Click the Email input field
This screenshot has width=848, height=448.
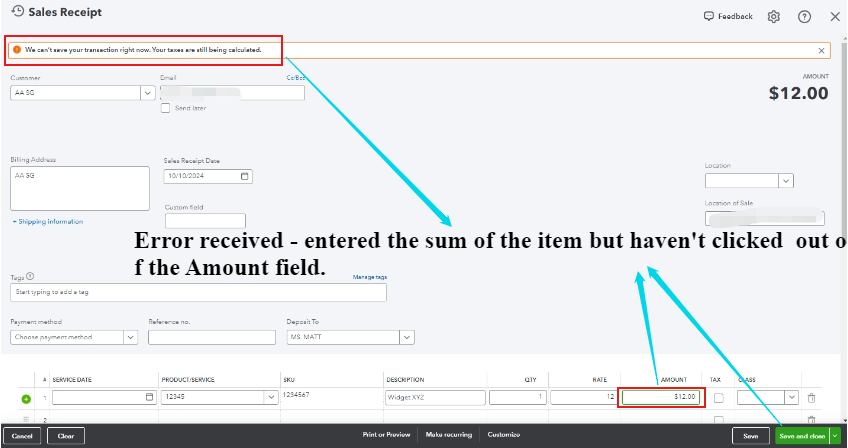coord(232,93)
